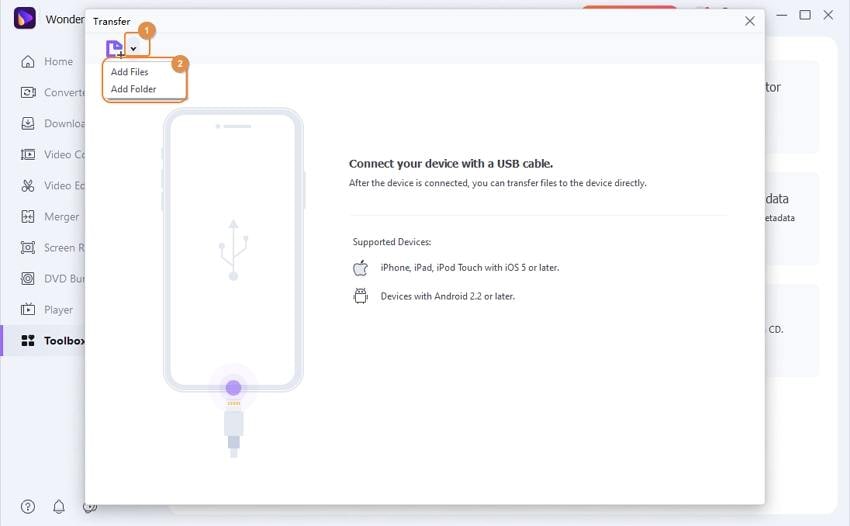Open the Player section in sidebar
850x526 pixels.
pos(57,310)
